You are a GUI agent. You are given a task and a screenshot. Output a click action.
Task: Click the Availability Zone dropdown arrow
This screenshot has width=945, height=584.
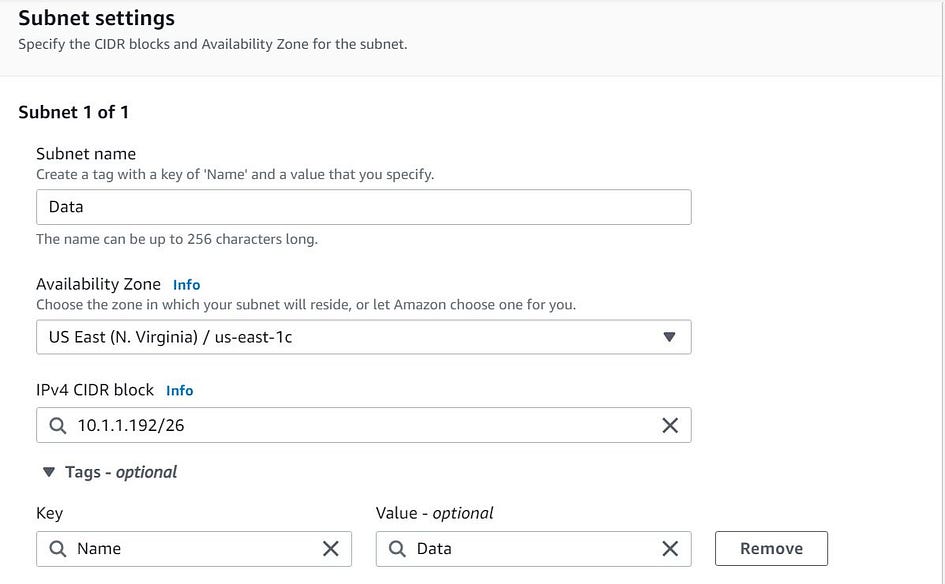click(670, 337)
